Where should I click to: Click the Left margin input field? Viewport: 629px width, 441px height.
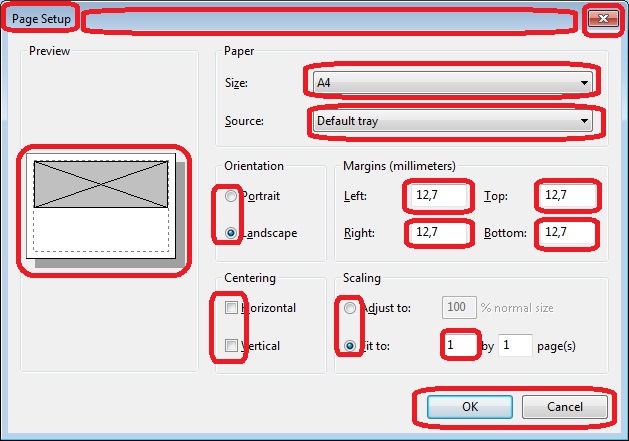[x=439, y=197]
